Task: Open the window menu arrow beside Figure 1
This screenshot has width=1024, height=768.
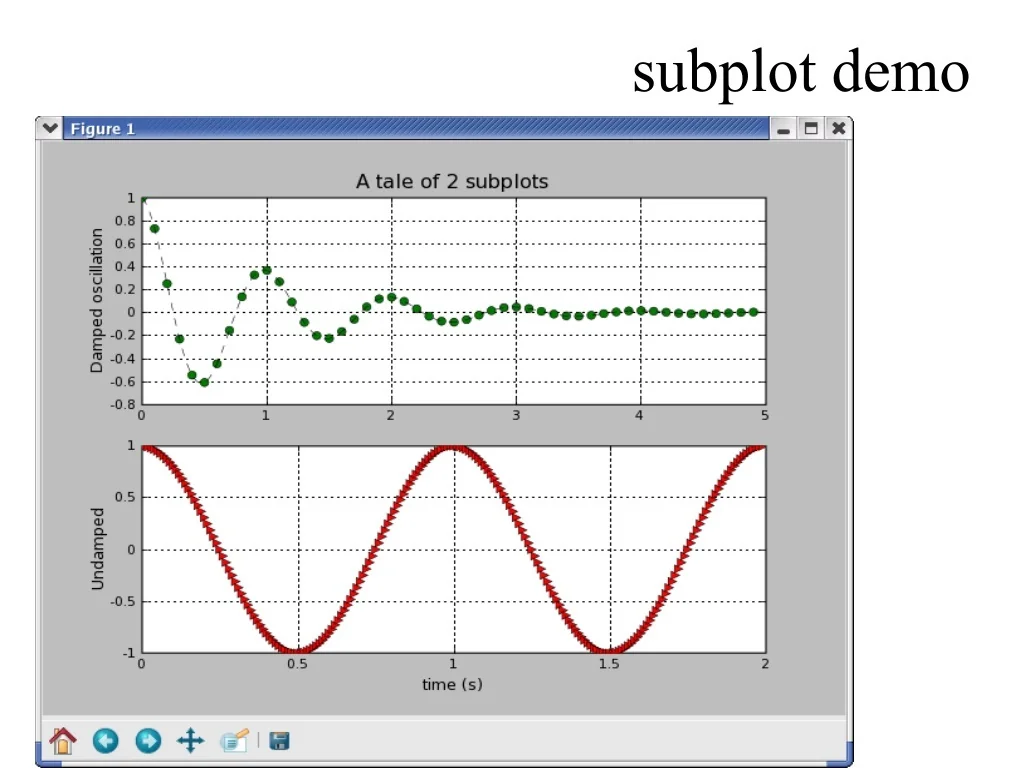Action: tap(49, 128)
